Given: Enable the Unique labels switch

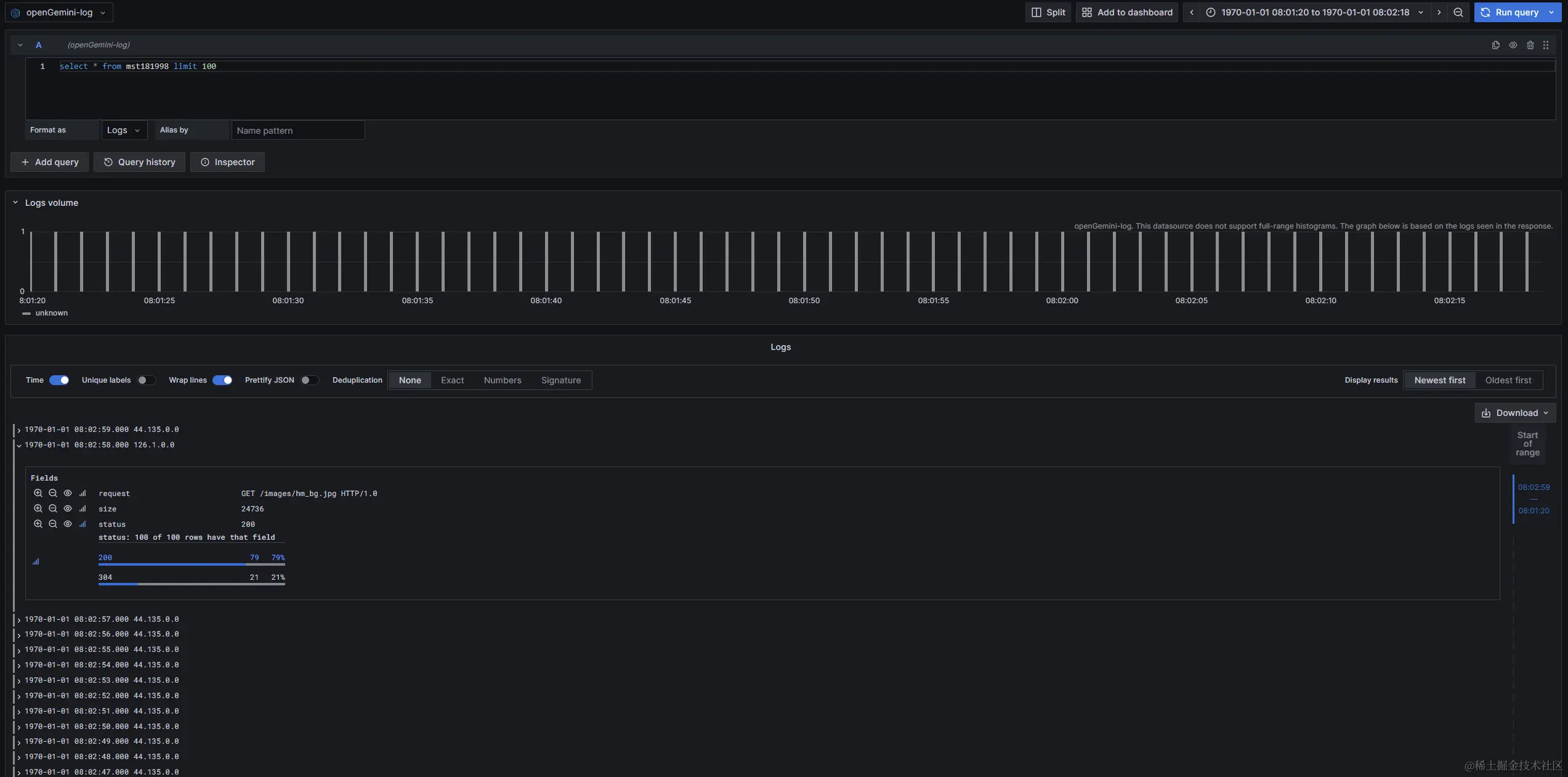Looking at the screenshot, I should point(146,380).
